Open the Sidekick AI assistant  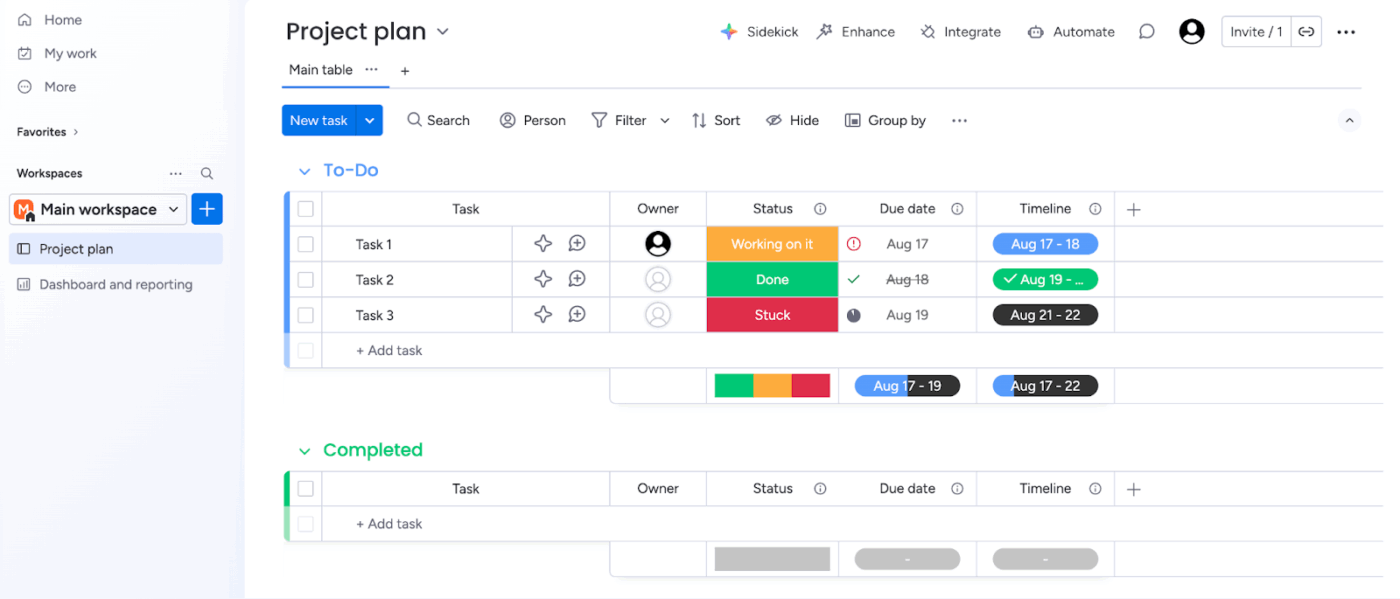click(759, 32)
